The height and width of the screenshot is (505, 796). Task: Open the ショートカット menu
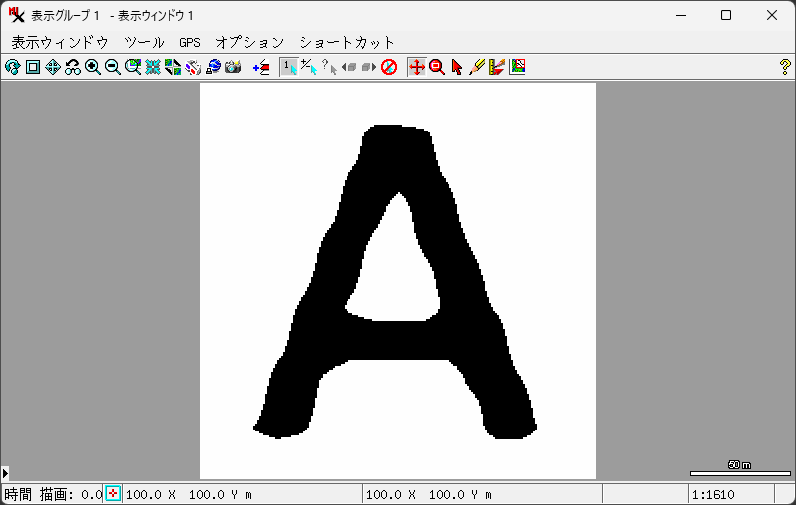[x=347, y=43]
